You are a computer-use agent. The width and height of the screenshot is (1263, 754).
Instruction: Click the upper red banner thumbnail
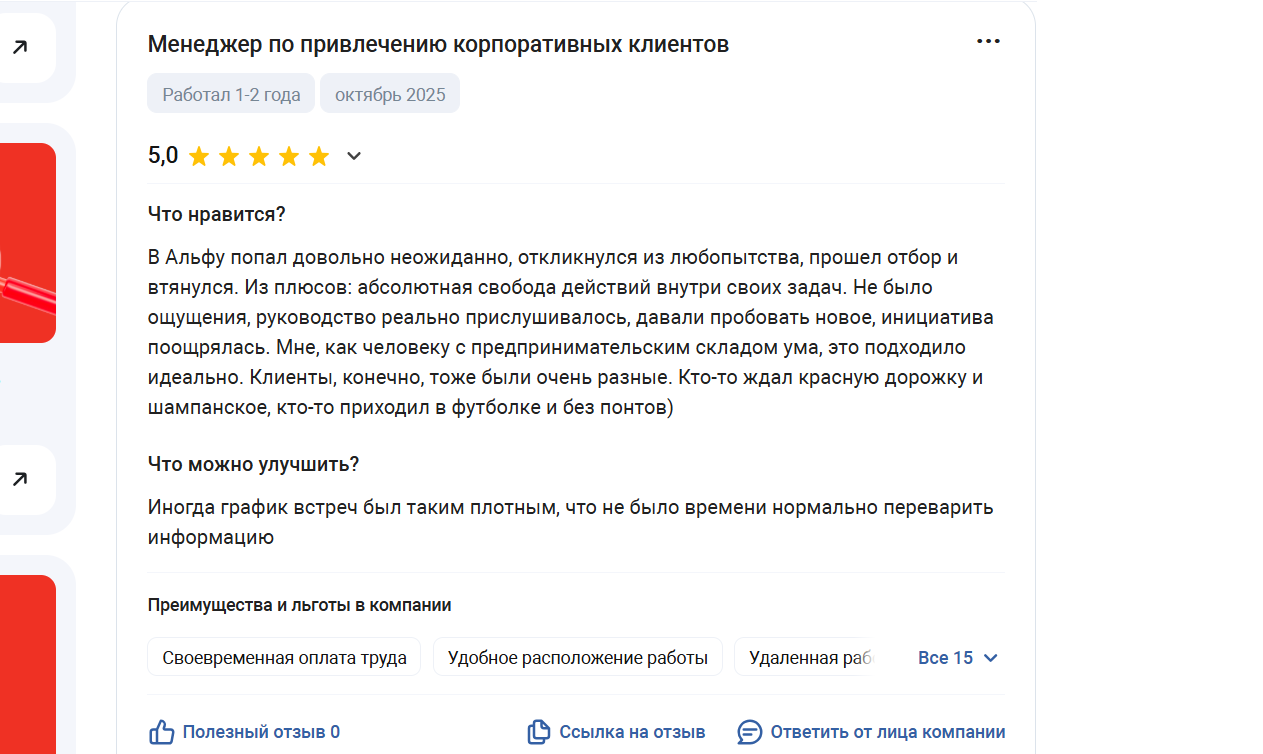click(x=27, y=243)
